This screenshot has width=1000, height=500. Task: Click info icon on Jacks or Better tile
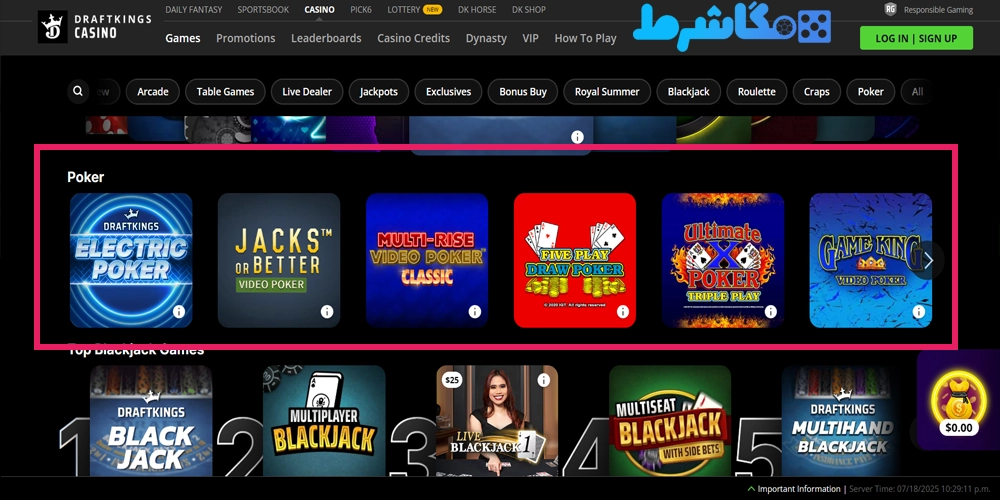point(327,312)
